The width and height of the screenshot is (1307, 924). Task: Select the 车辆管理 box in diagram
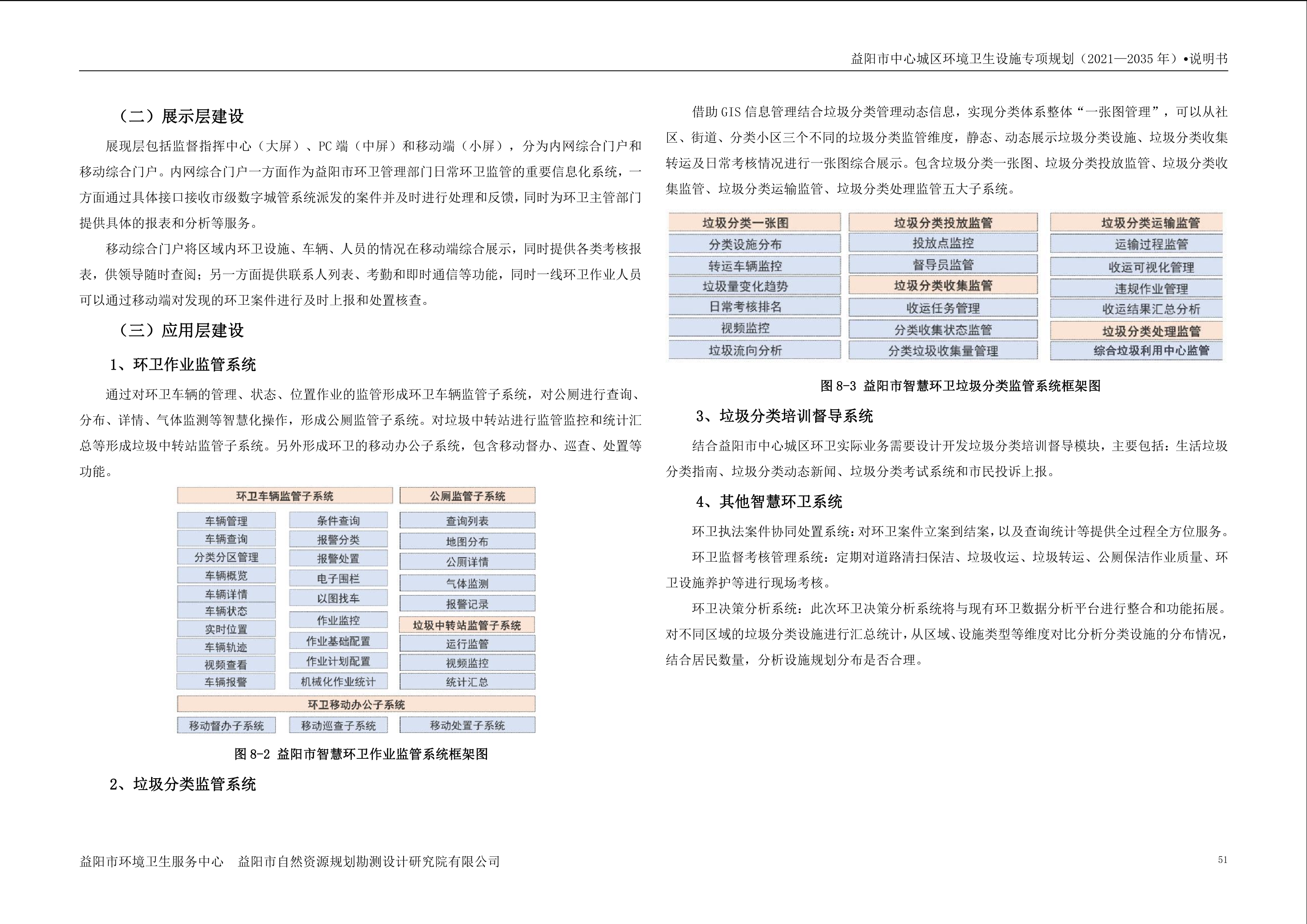tap(226, 521)
